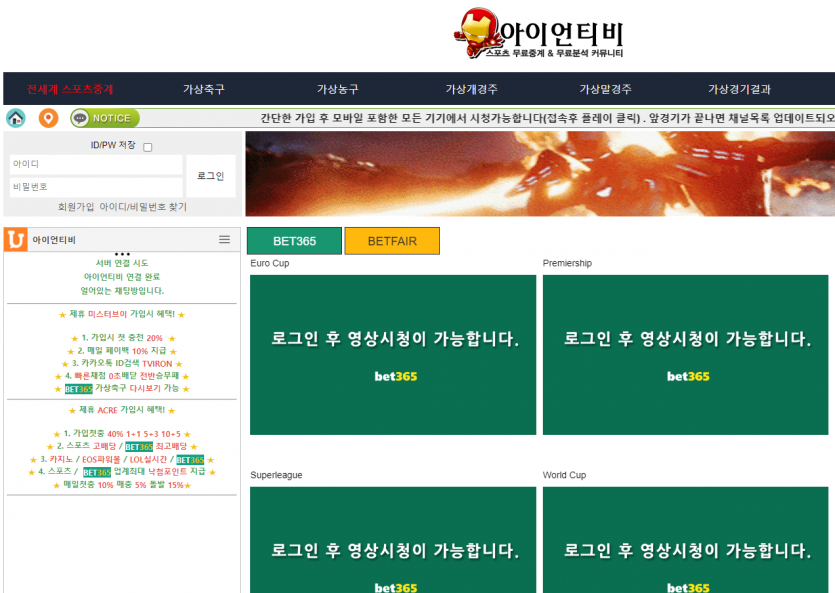
Task: Click the 매일첫충 10% 매충 5% line
Action: coord(122,485)
